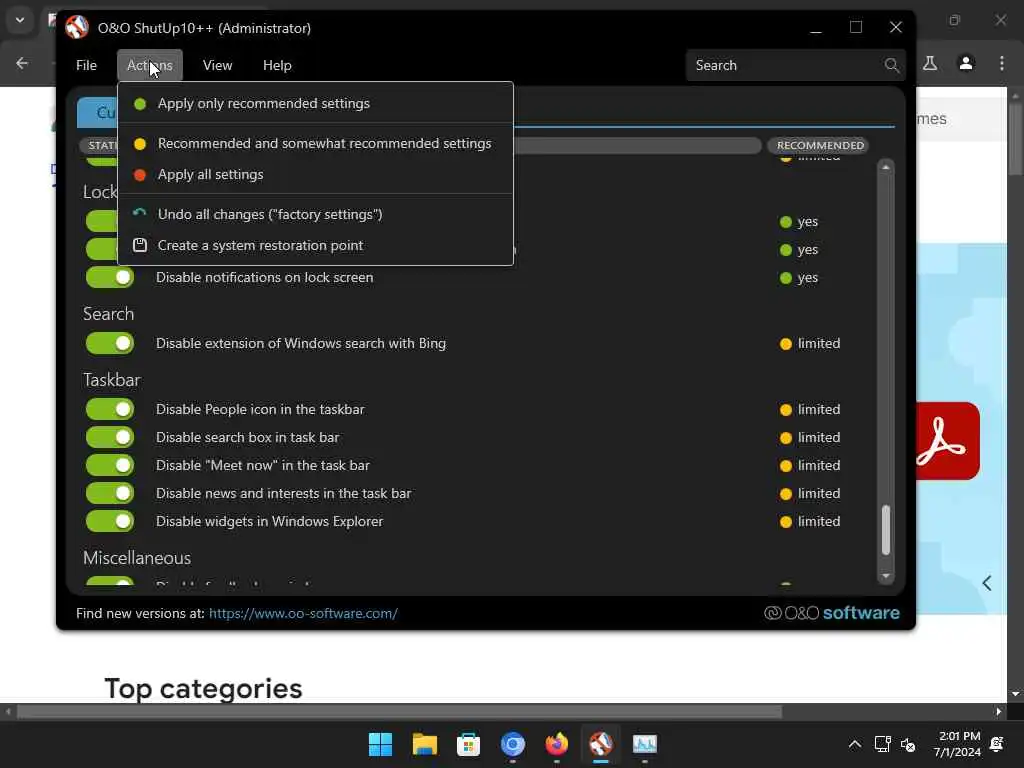This screenshot has height=768, width=1024.
Task: Toggle Disable extension of Windows search with Bing
Action: coord(110,343)
